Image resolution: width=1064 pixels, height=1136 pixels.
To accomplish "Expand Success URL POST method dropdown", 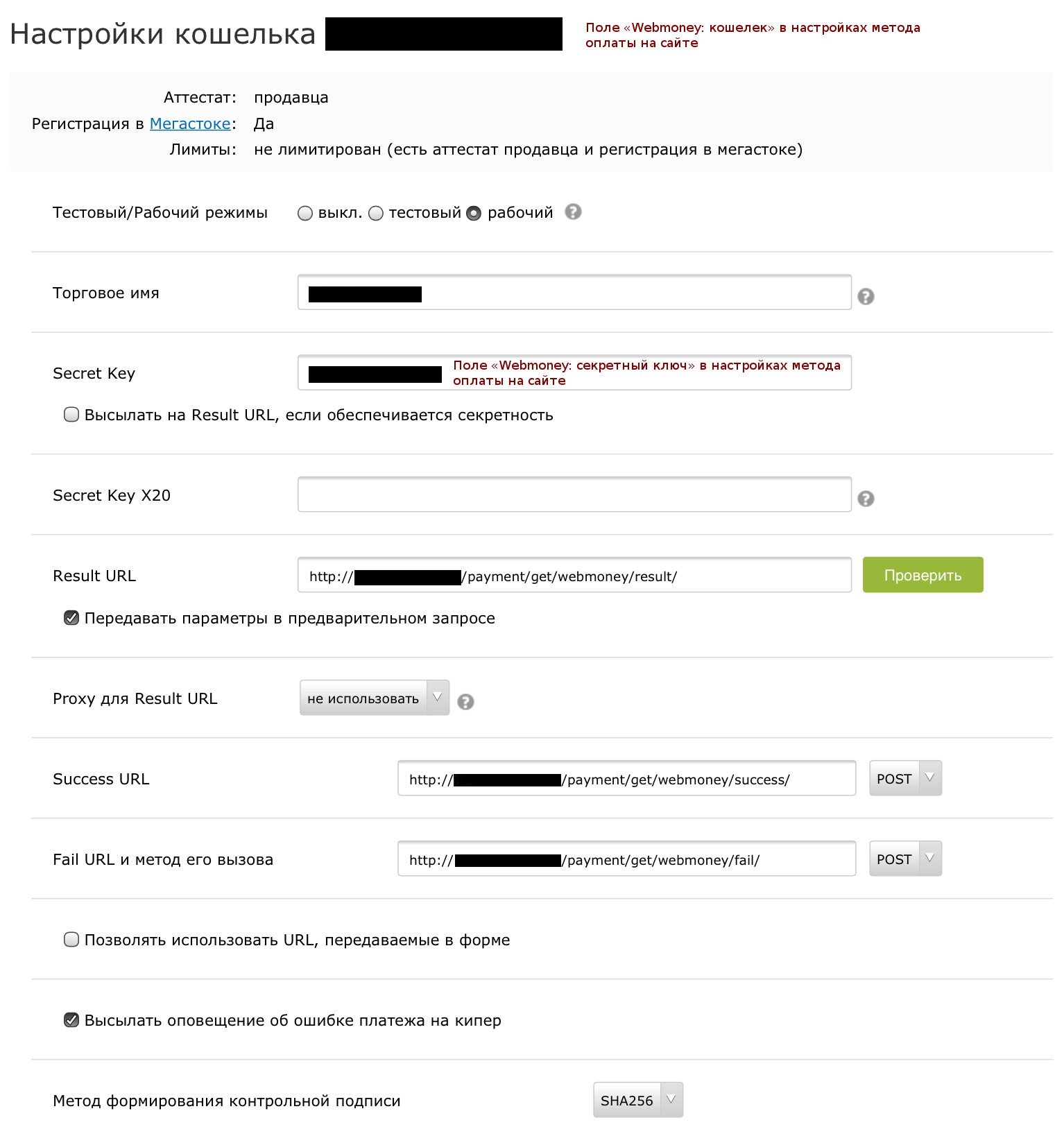I will coord(905,778).
